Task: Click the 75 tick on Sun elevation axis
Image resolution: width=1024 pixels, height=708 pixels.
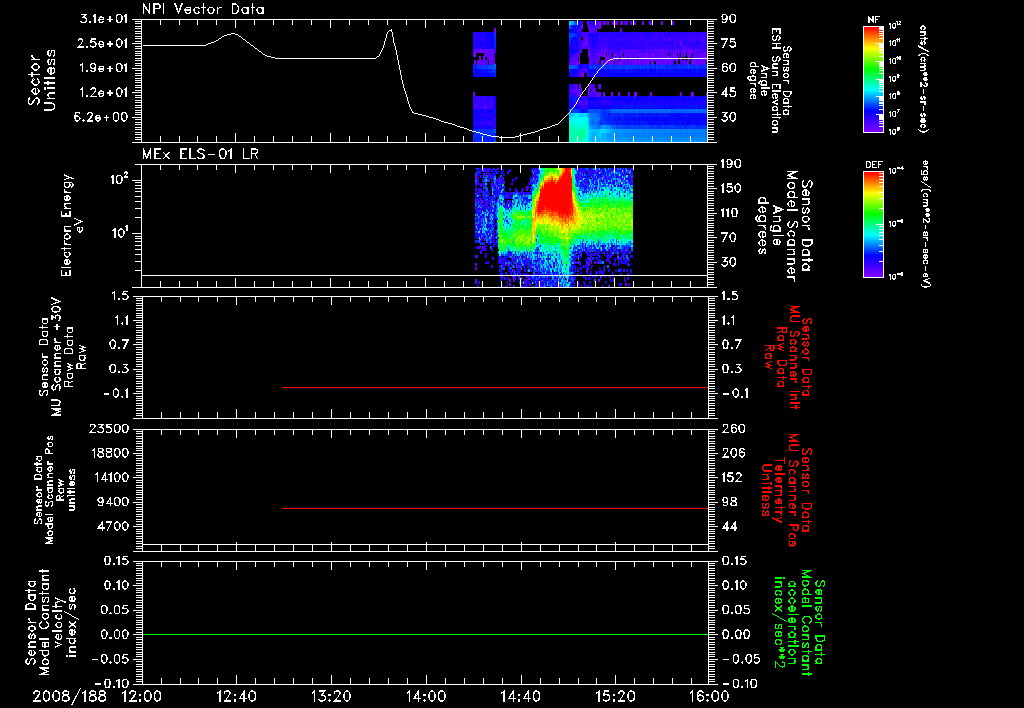Action: click(729, 43)
